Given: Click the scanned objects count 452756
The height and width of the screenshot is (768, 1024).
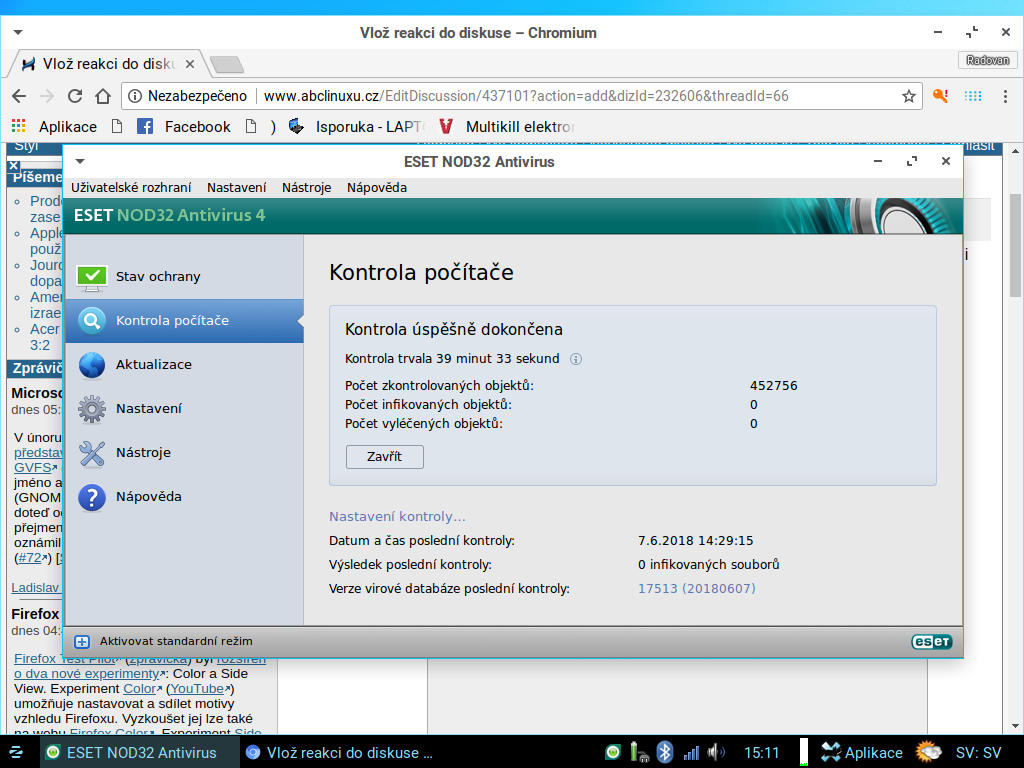Looking at the screenshot, I should tap(774, 385).
